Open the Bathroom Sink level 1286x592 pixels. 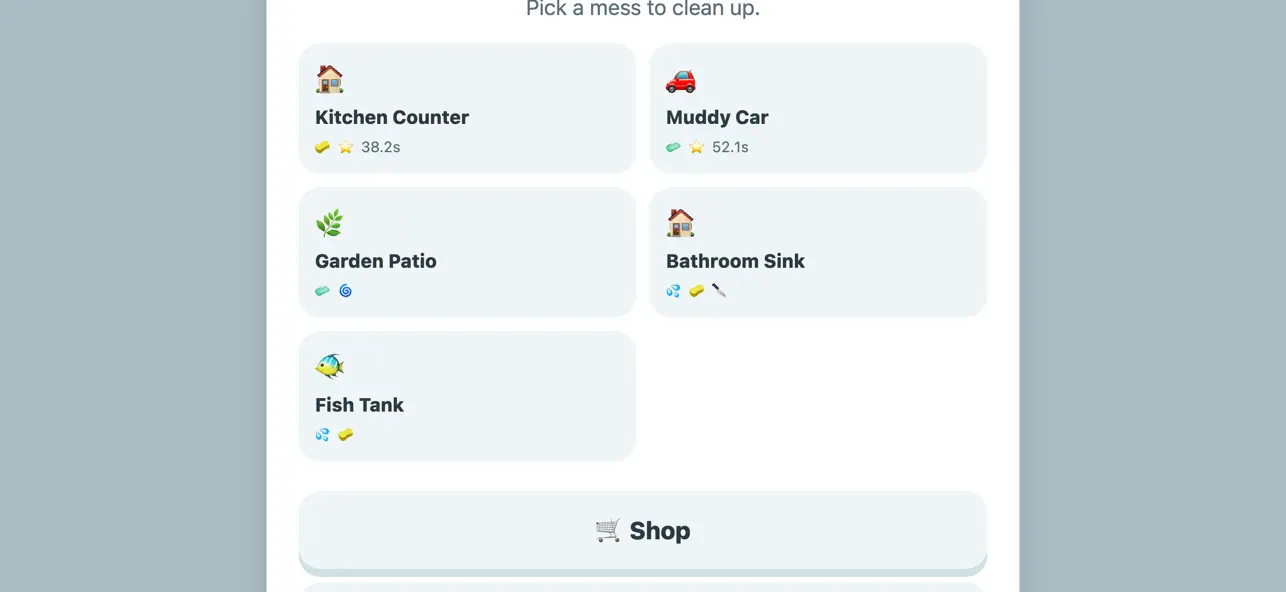click(x=818, y=252)
